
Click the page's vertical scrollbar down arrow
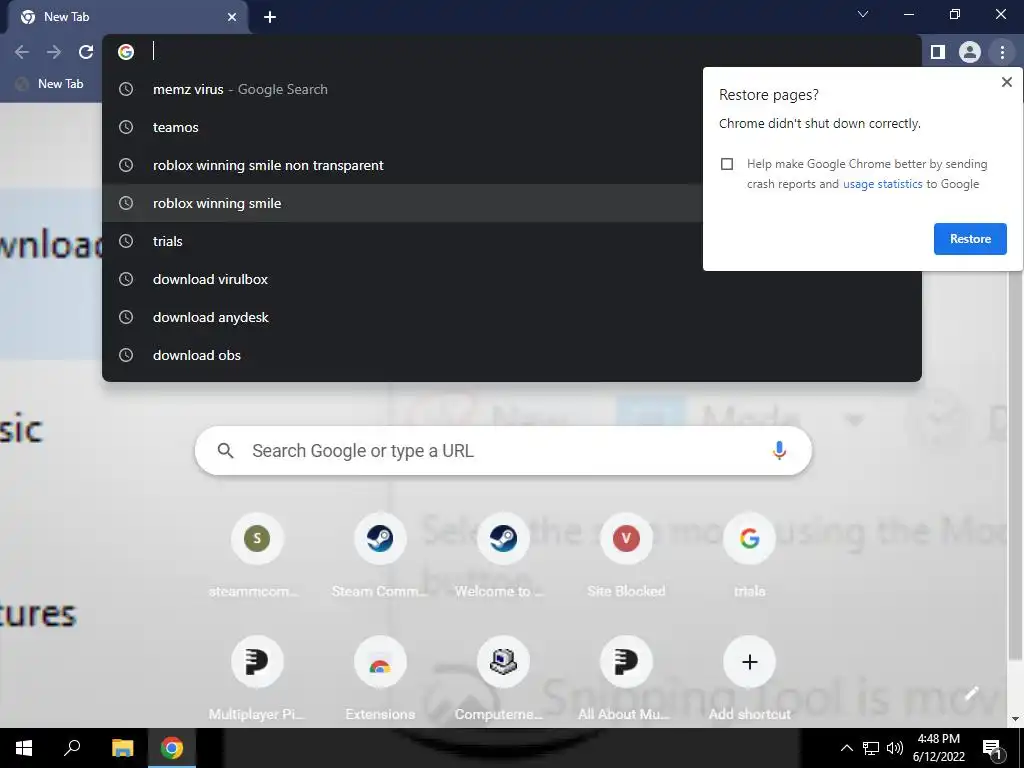[1016, 719]
